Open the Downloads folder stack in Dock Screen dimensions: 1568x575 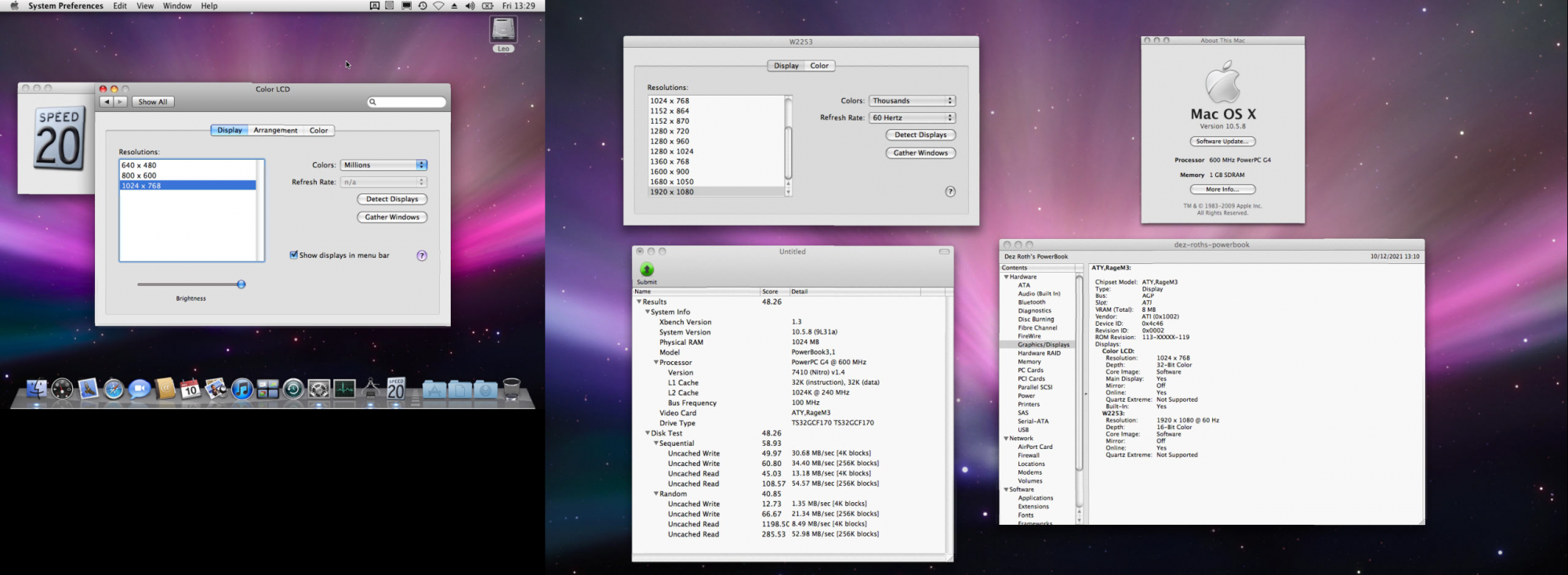(486, 389)
